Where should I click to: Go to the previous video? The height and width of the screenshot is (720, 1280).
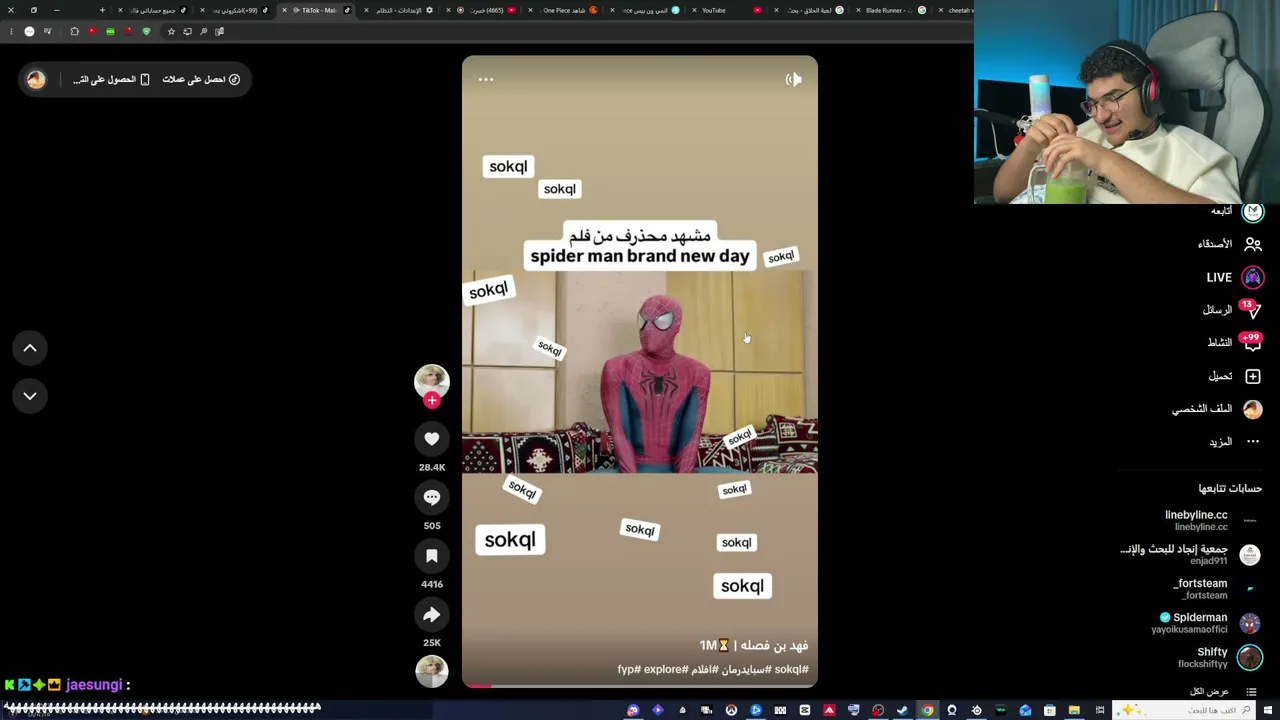point(30,348)
